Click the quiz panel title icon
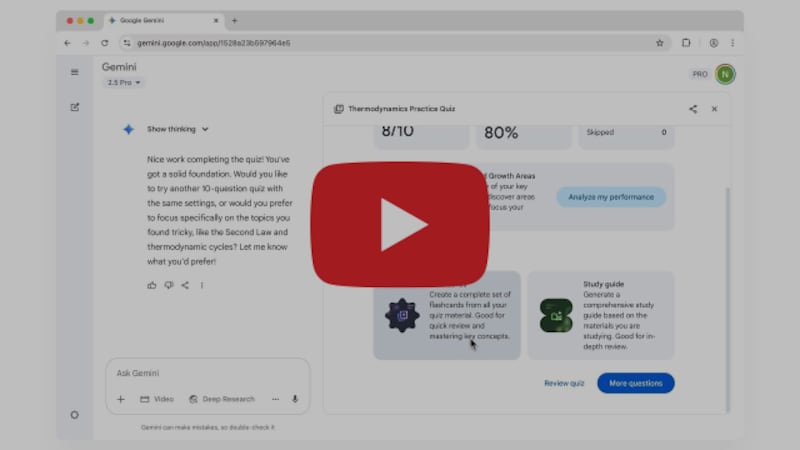Screen dimensions: 800x450 [x=339, y=109]
